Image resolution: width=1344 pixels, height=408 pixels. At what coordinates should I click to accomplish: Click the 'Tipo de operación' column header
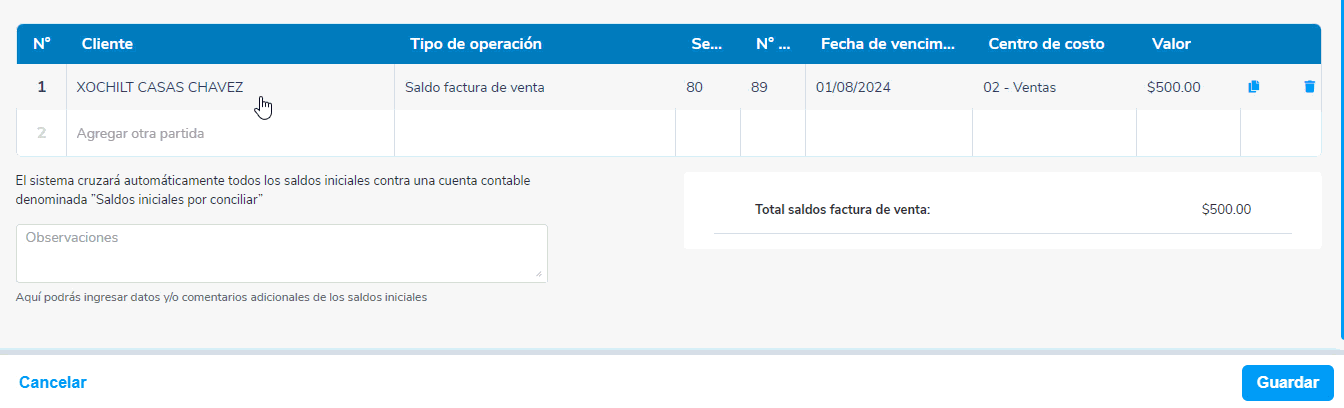(476, 44)
